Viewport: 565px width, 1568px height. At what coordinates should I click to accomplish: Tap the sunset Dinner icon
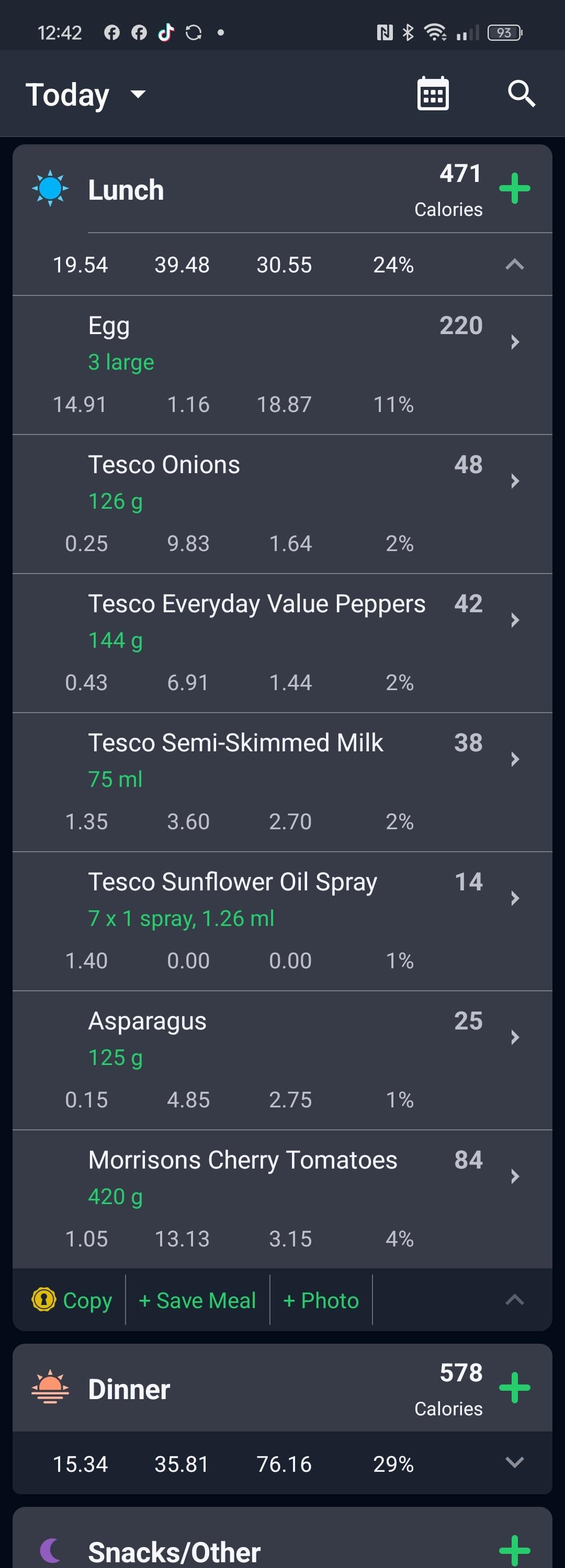(50, 1388)
